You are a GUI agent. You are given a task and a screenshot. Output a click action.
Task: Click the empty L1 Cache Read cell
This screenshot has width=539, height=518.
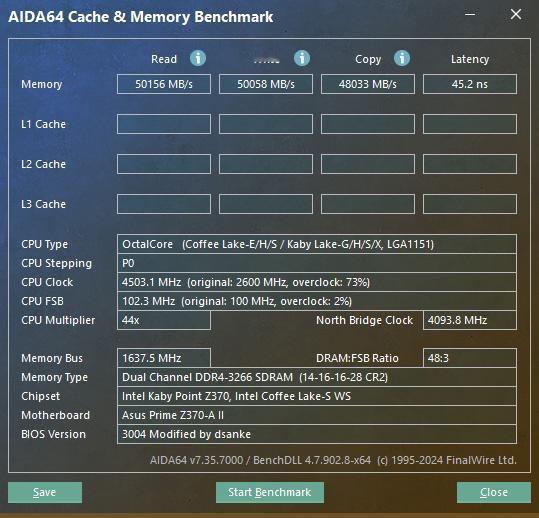coord(164,124)
